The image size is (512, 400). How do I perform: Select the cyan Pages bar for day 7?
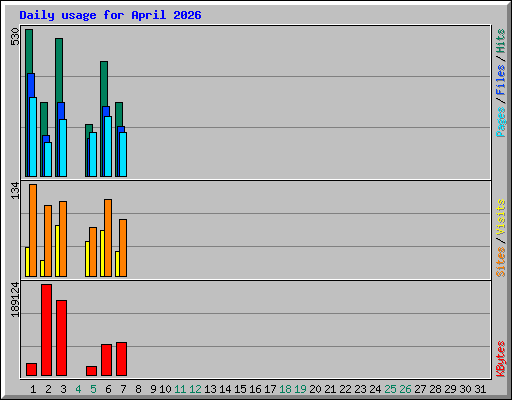(123, 154)
